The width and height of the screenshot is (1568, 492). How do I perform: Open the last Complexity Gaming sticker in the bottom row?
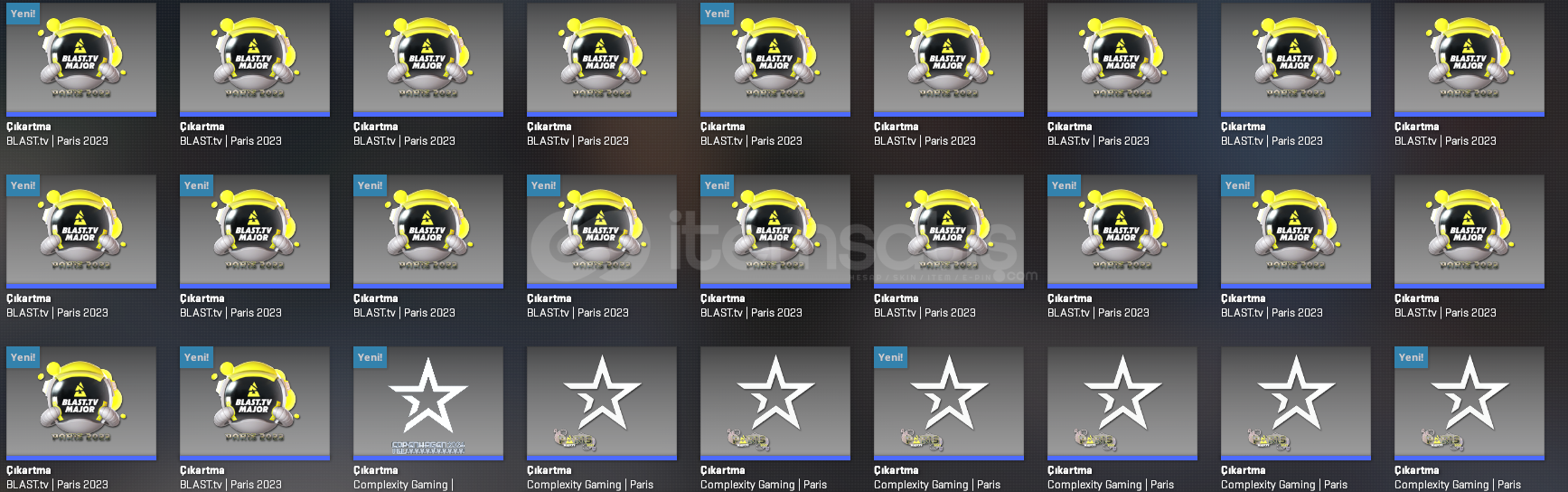click(1469, 403)
